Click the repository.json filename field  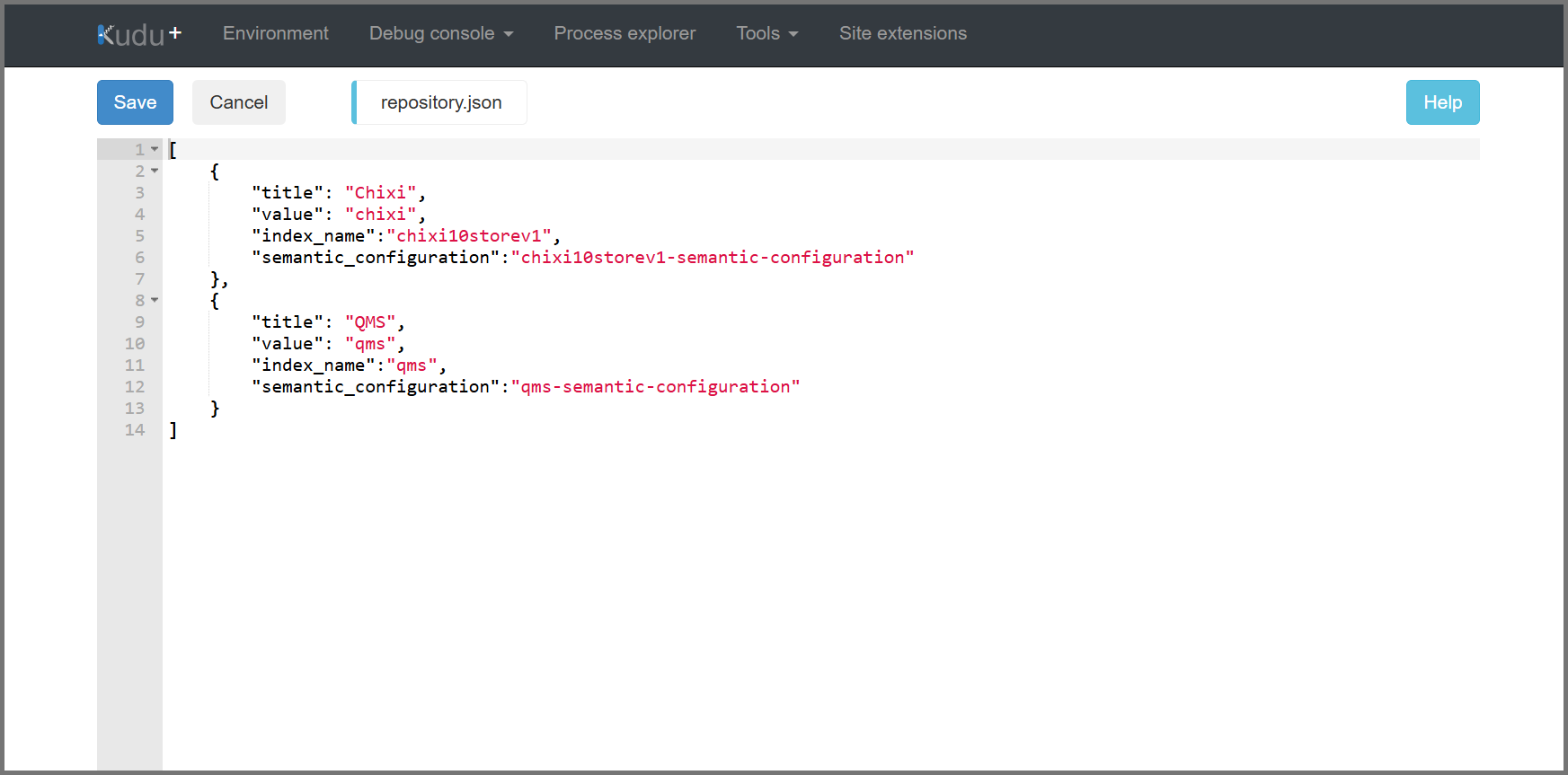[440, 102]
